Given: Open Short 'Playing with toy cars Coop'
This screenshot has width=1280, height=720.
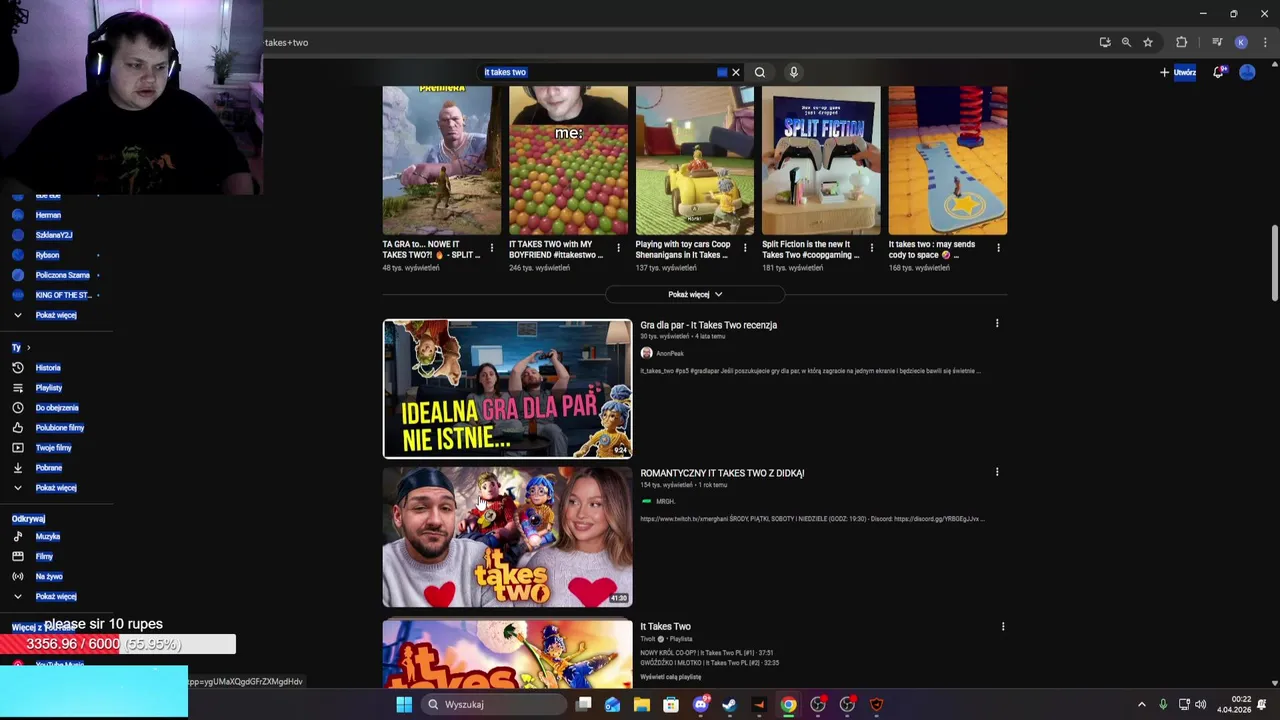Looking at the screenshot, I should click(x=695, y=160).
